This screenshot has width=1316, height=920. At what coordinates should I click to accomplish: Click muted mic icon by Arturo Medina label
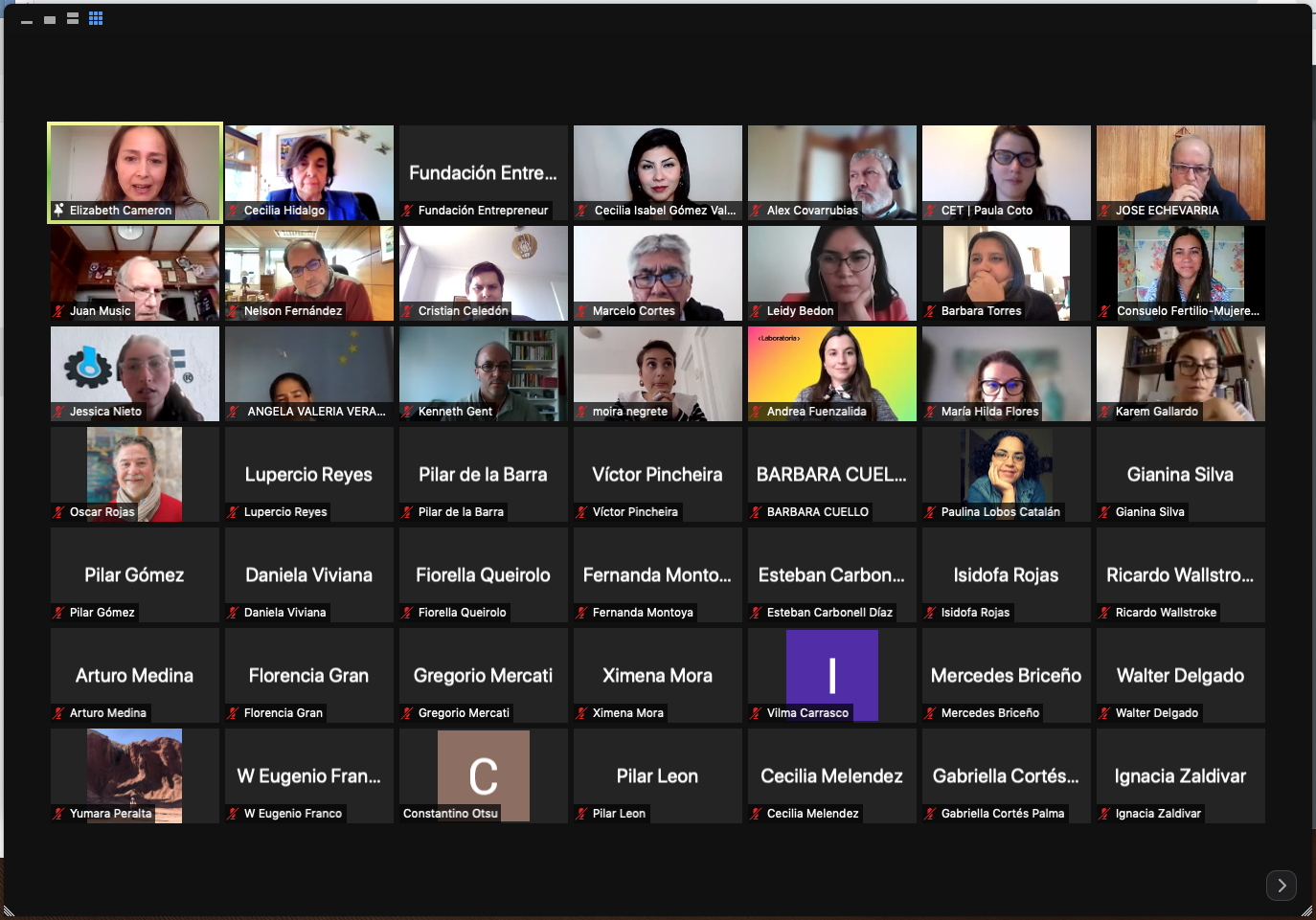coord(58,713)
